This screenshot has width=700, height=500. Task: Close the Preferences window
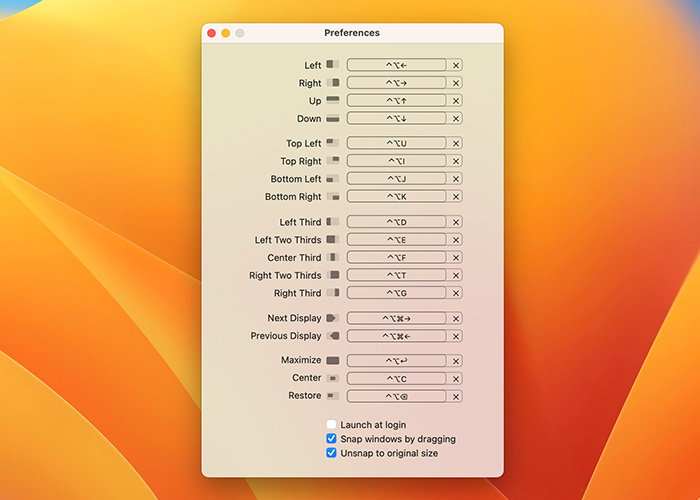[212, 33]
